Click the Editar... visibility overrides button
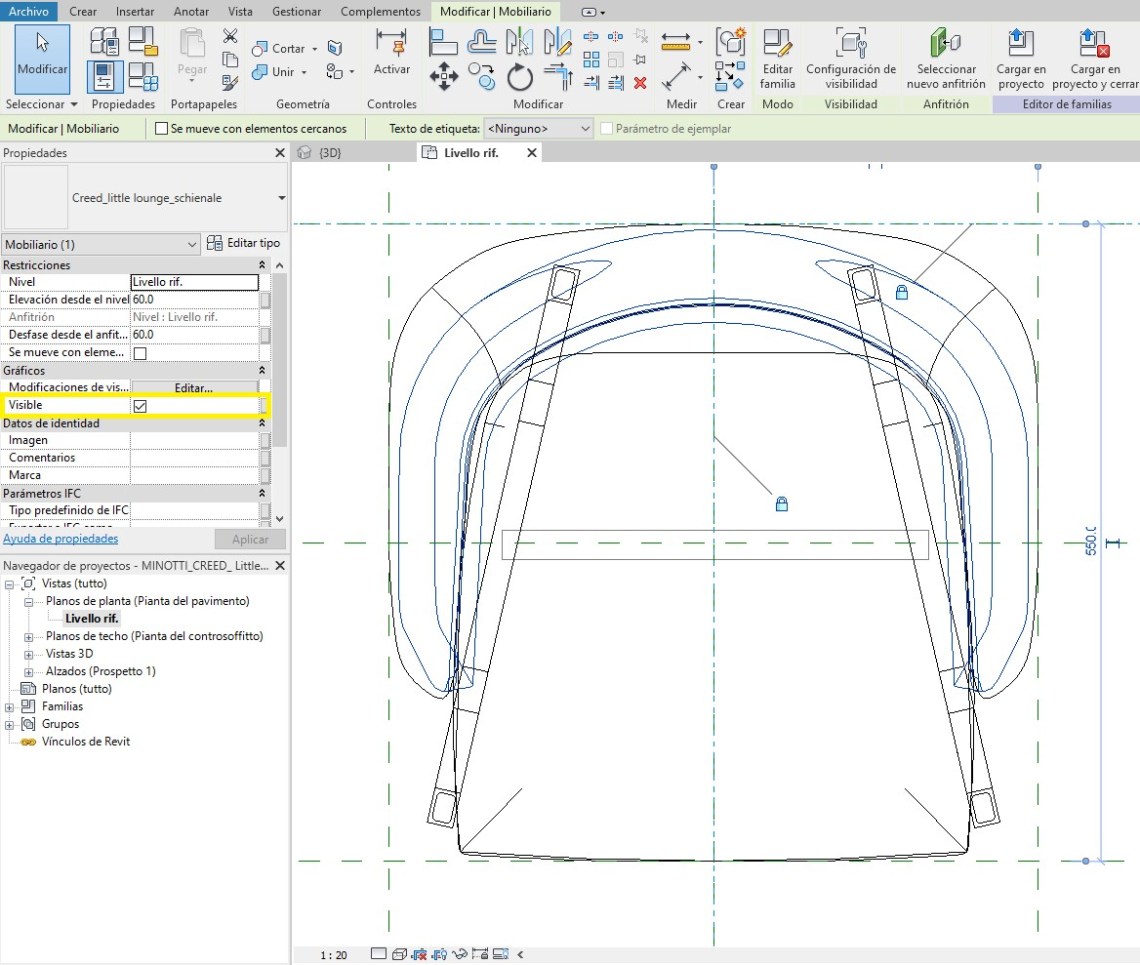 194,387
